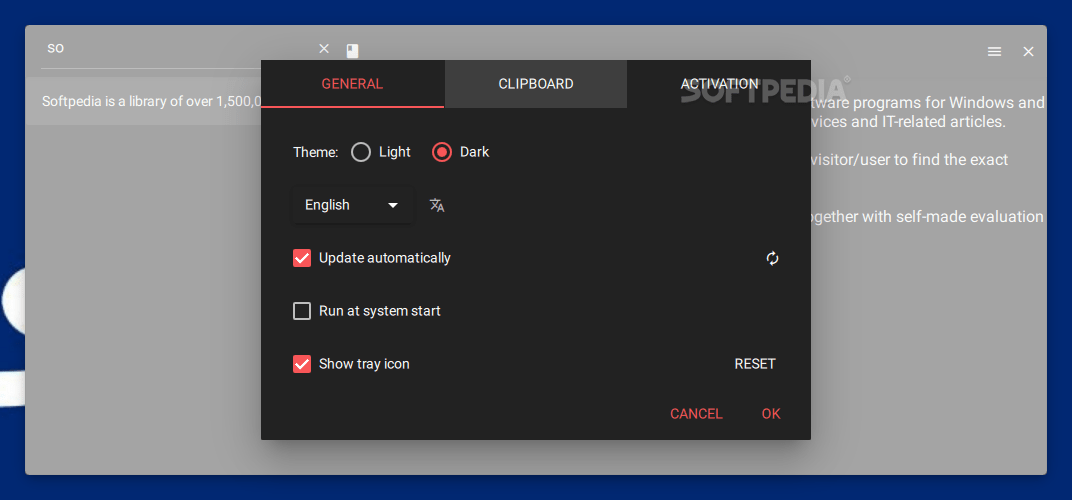Click the search input containing 'so'
1072x500 pixels.
(x=178, y=49)
